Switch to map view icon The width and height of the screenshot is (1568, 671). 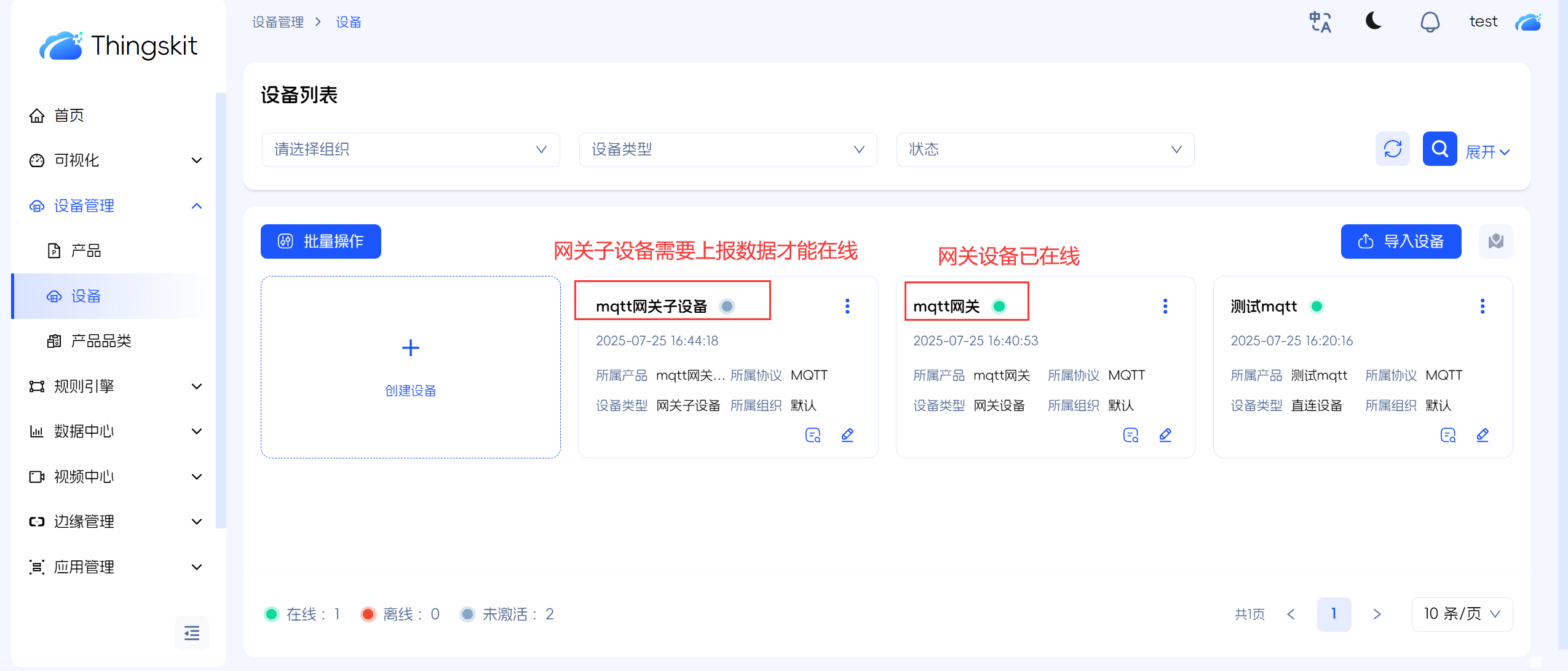point(1495,241)
